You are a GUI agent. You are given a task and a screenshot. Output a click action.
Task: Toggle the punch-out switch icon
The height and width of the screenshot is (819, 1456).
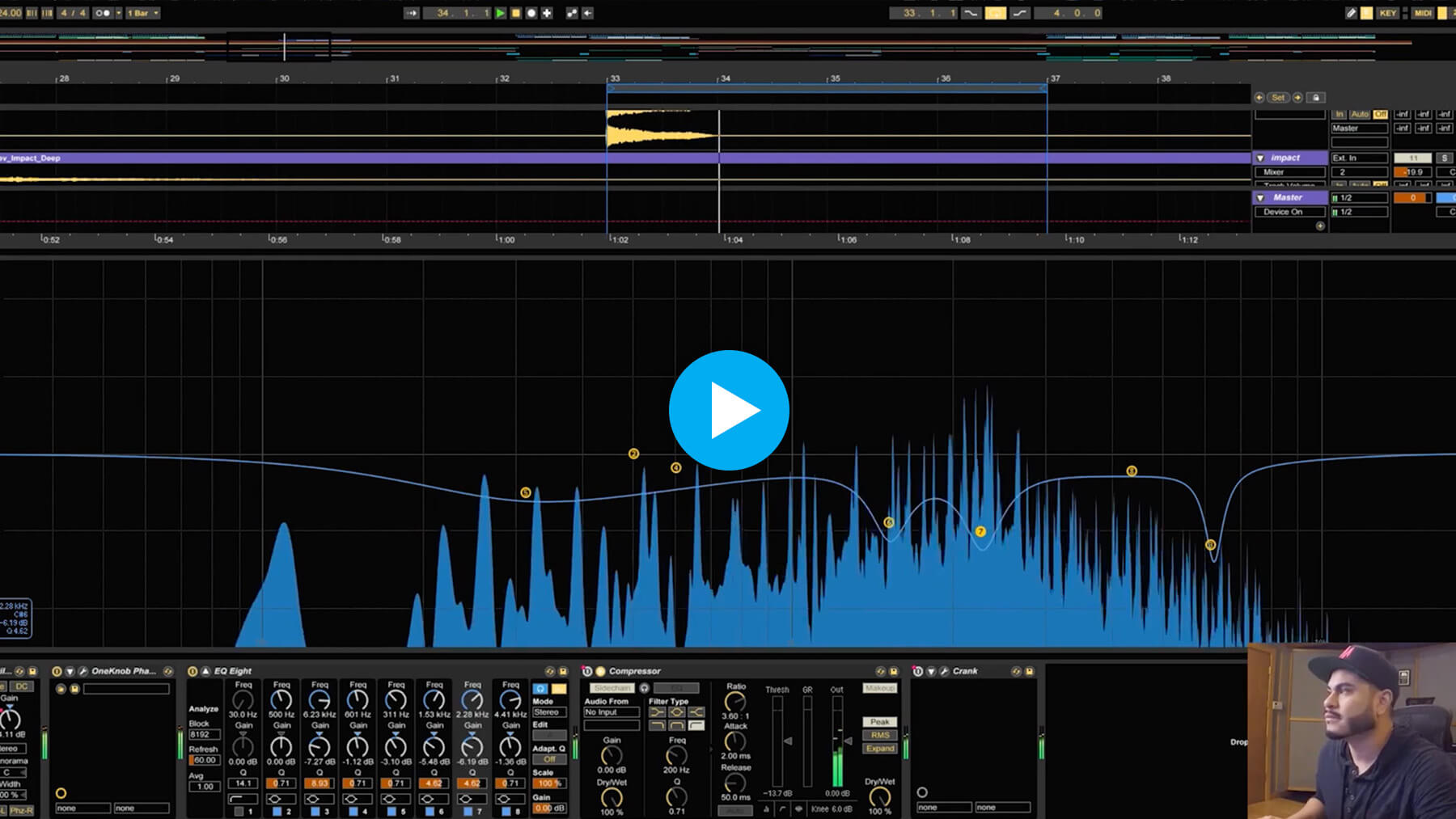coord(1020,13)
